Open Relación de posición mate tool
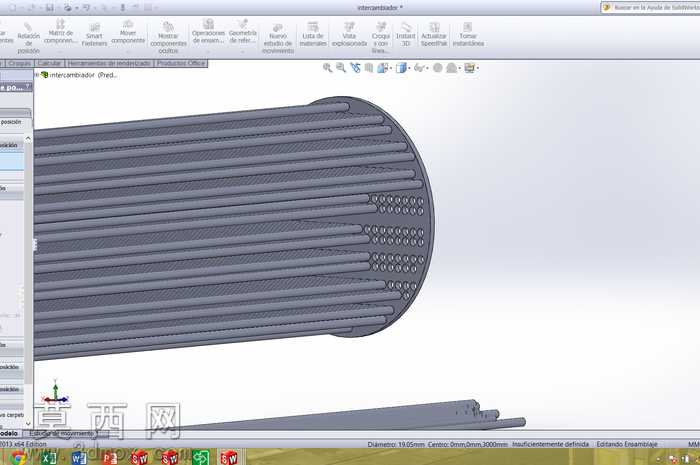This screenshot has height=465, width=700. pyautogui.click(x=29, y=38)
